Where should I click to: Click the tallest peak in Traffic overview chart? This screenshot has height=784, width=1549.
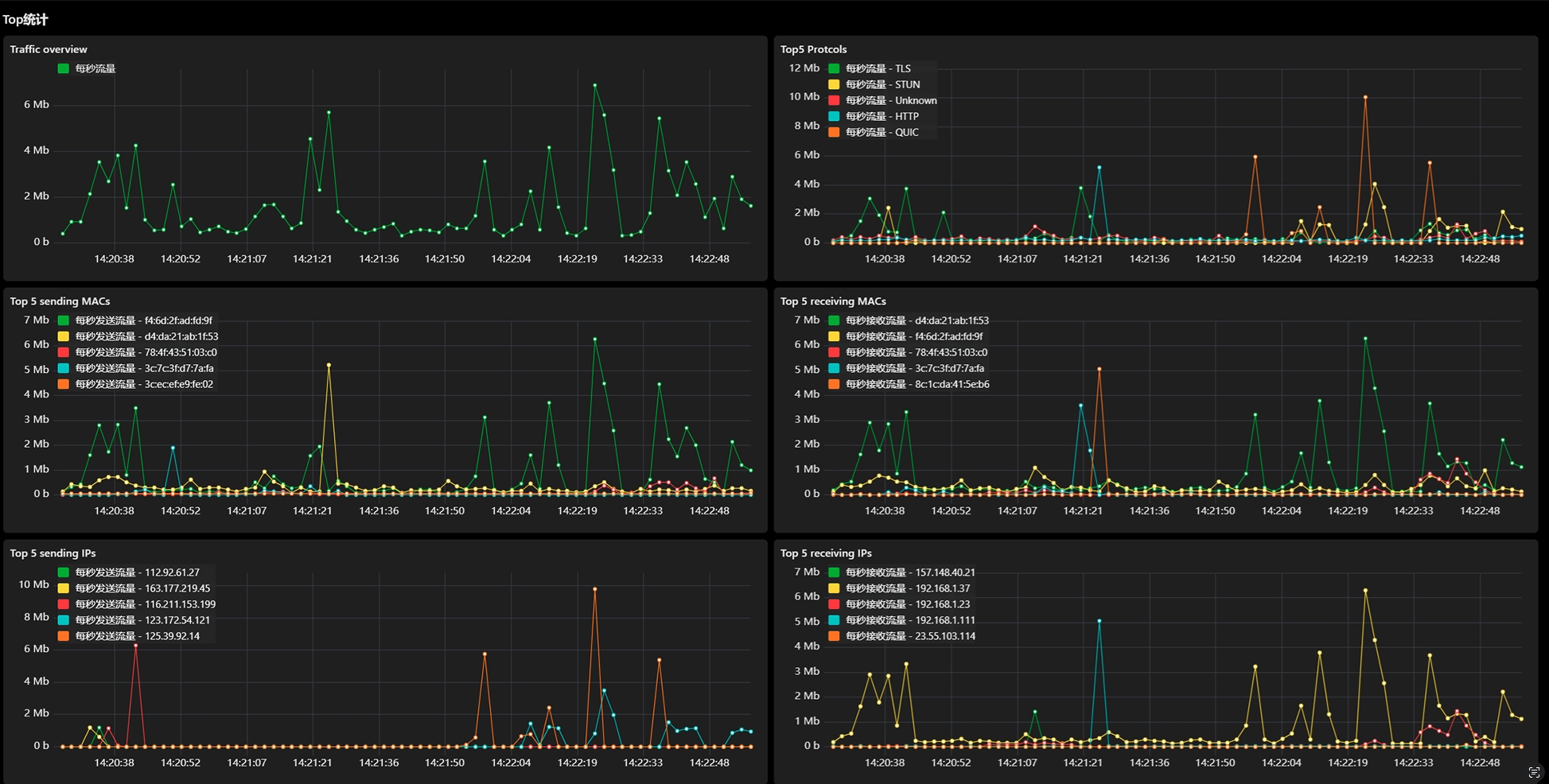point(595,84)
